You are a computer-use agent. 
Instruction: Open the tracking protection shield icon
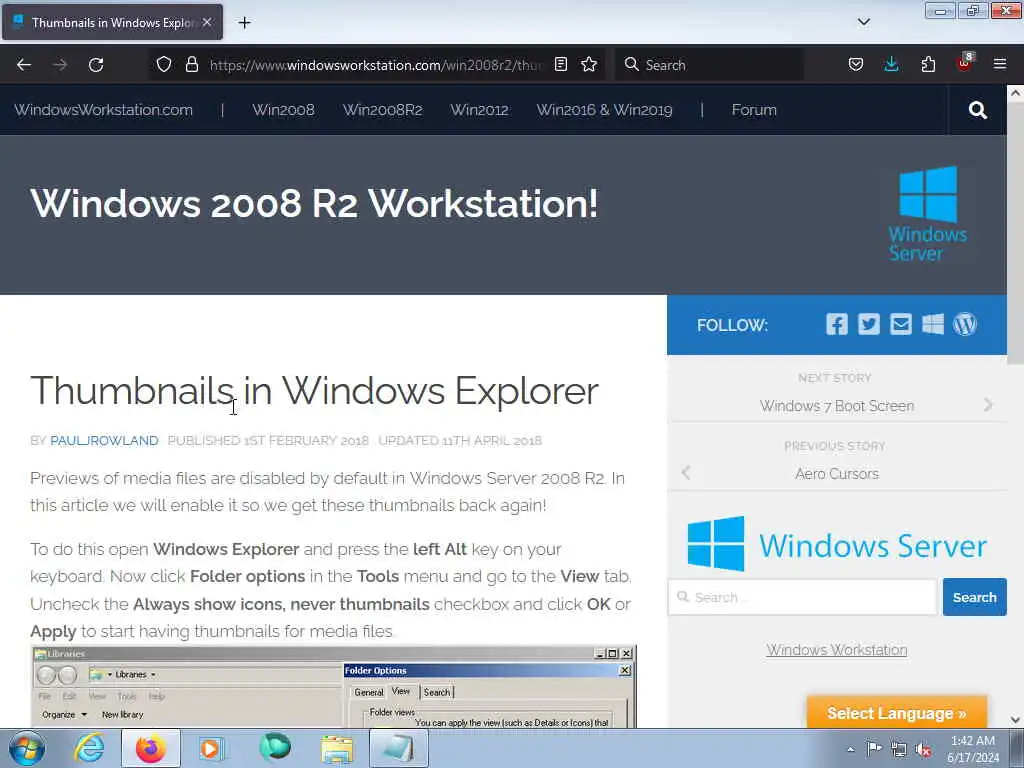pyautogui.click(x=164, y=64)
